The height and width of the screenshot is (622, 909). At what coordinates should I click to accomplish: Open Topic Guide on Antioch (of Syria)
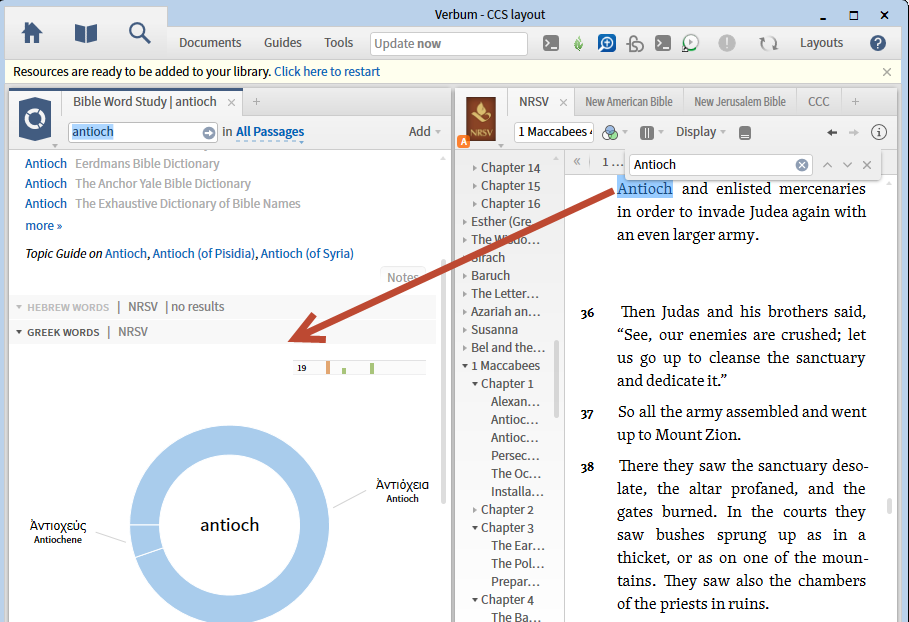pos(307,254)
